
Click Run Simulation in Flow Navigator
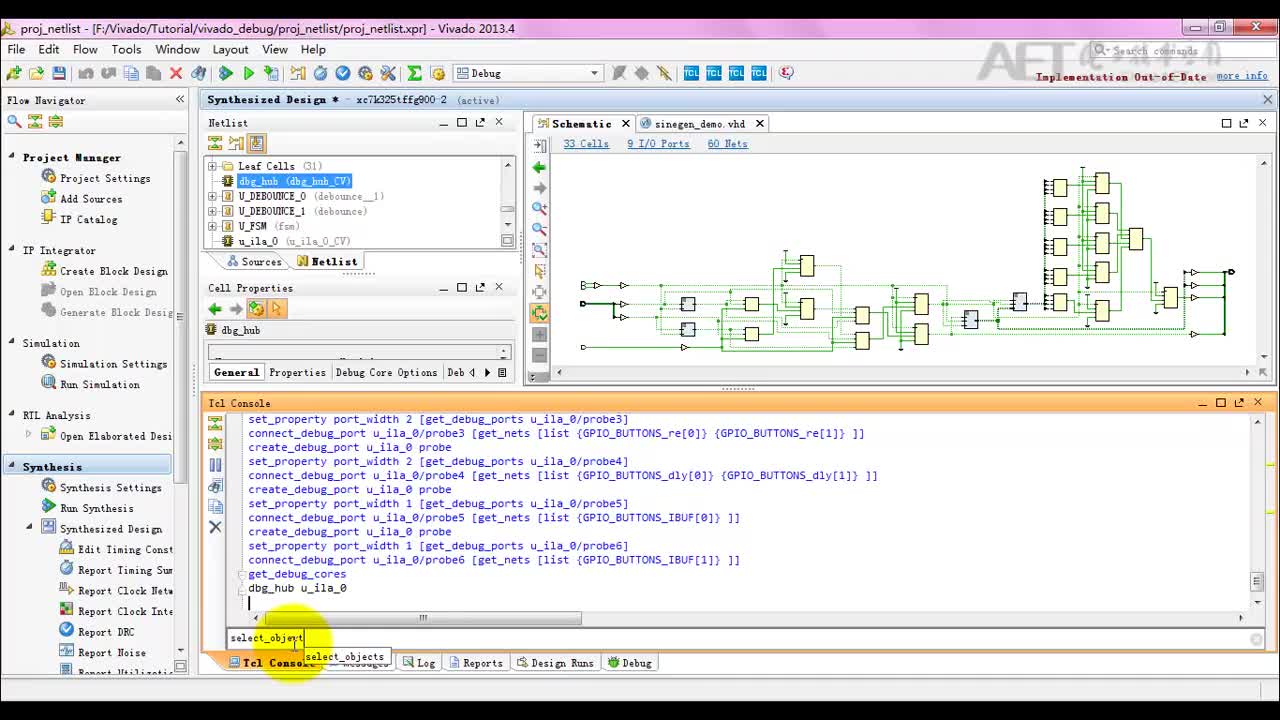(x=99, y=384)
